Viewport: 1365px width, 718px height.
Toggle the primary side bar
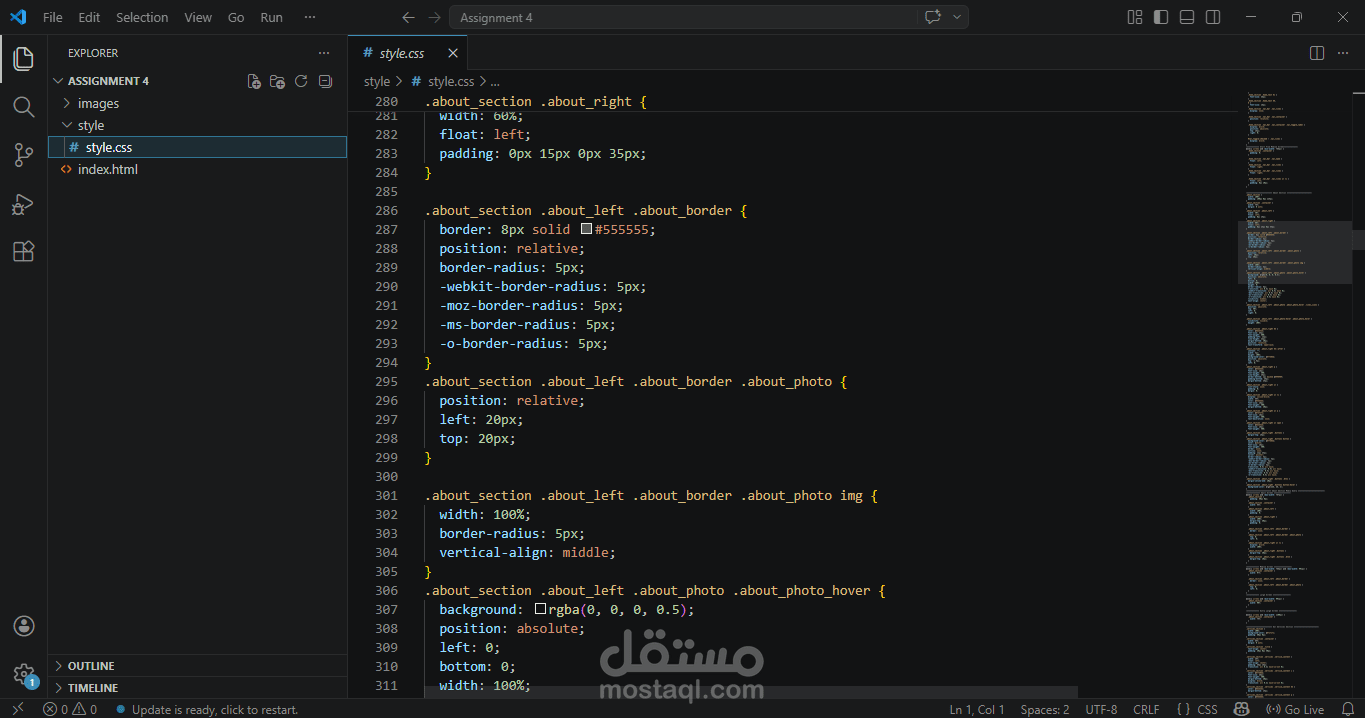pos(1161,17)
